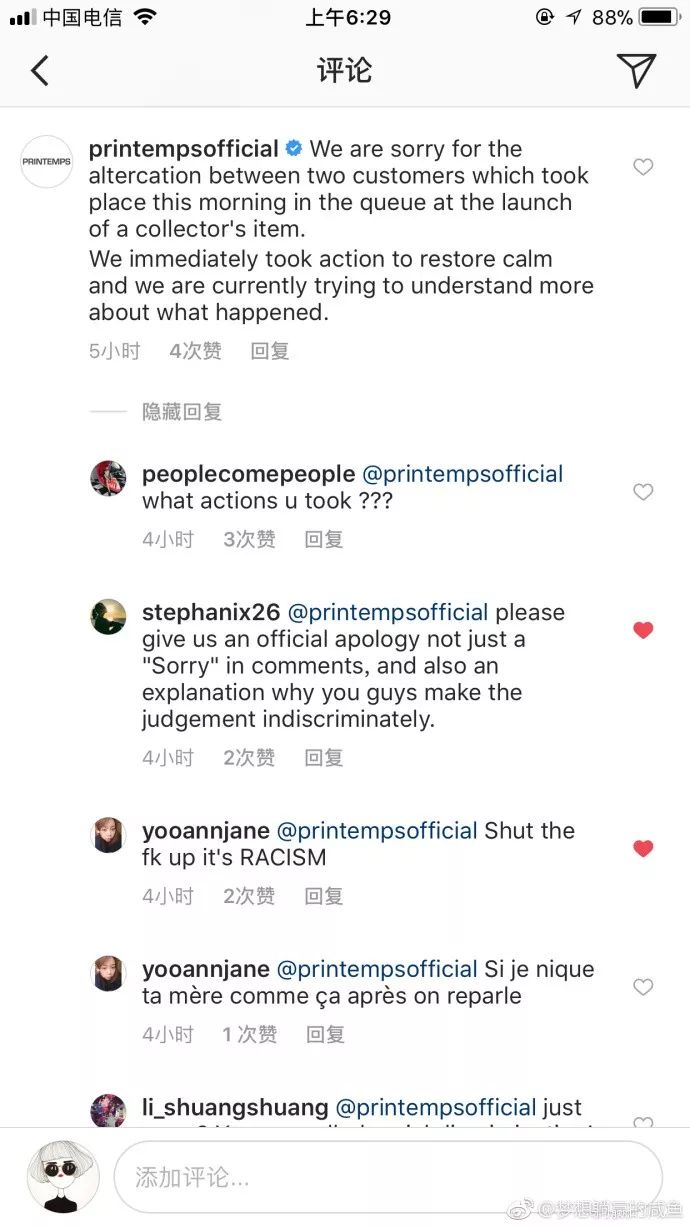The image size is (690, 1227).
Task: Tap the battery icon in status bar
Action: coord(659,17)
